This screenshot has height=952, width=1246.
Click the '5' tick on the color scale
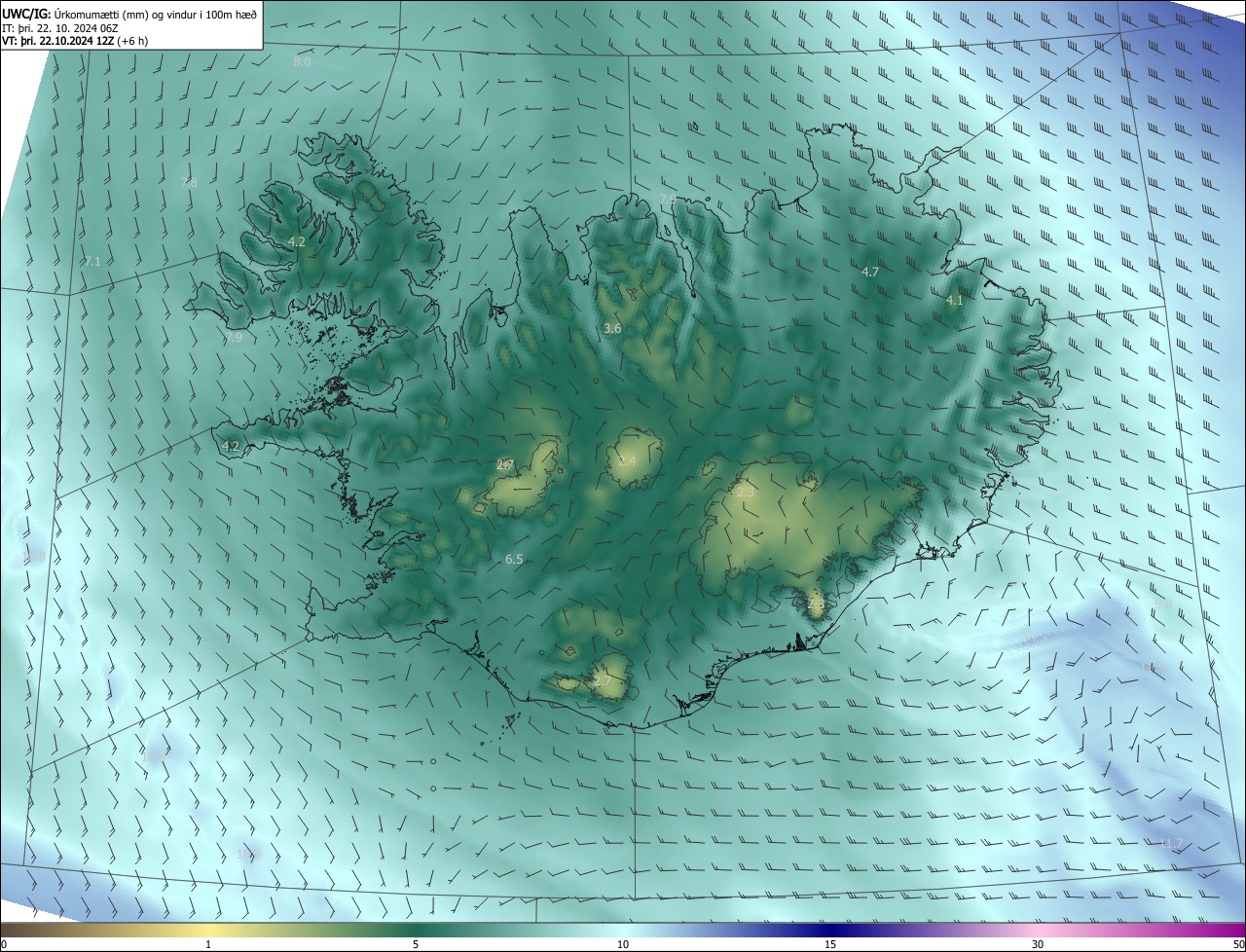click(x=416, y=944)
